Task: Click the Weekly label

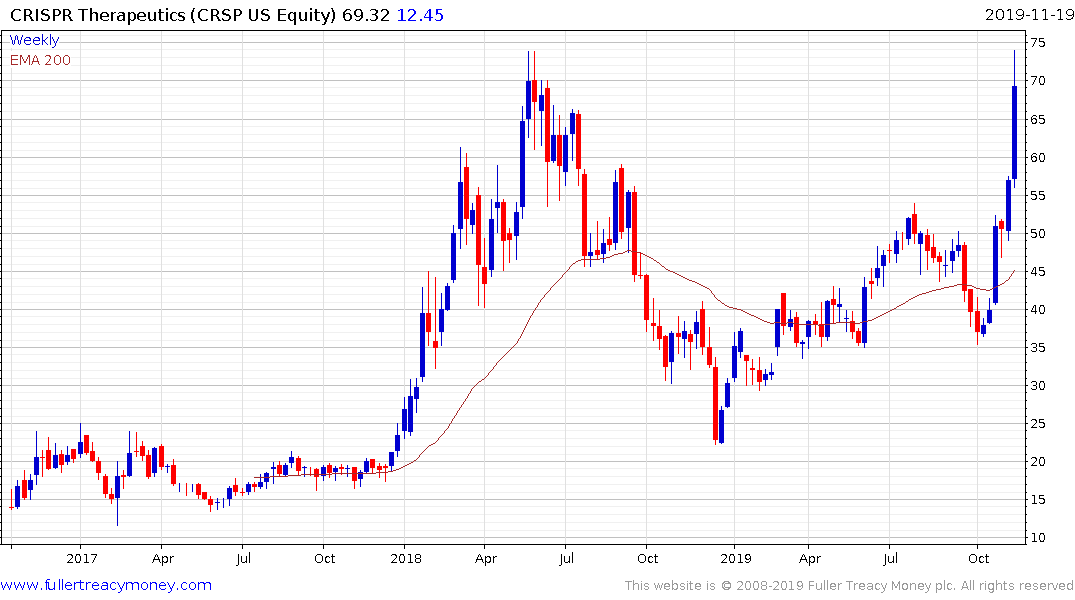Action: tap(34, 40)
